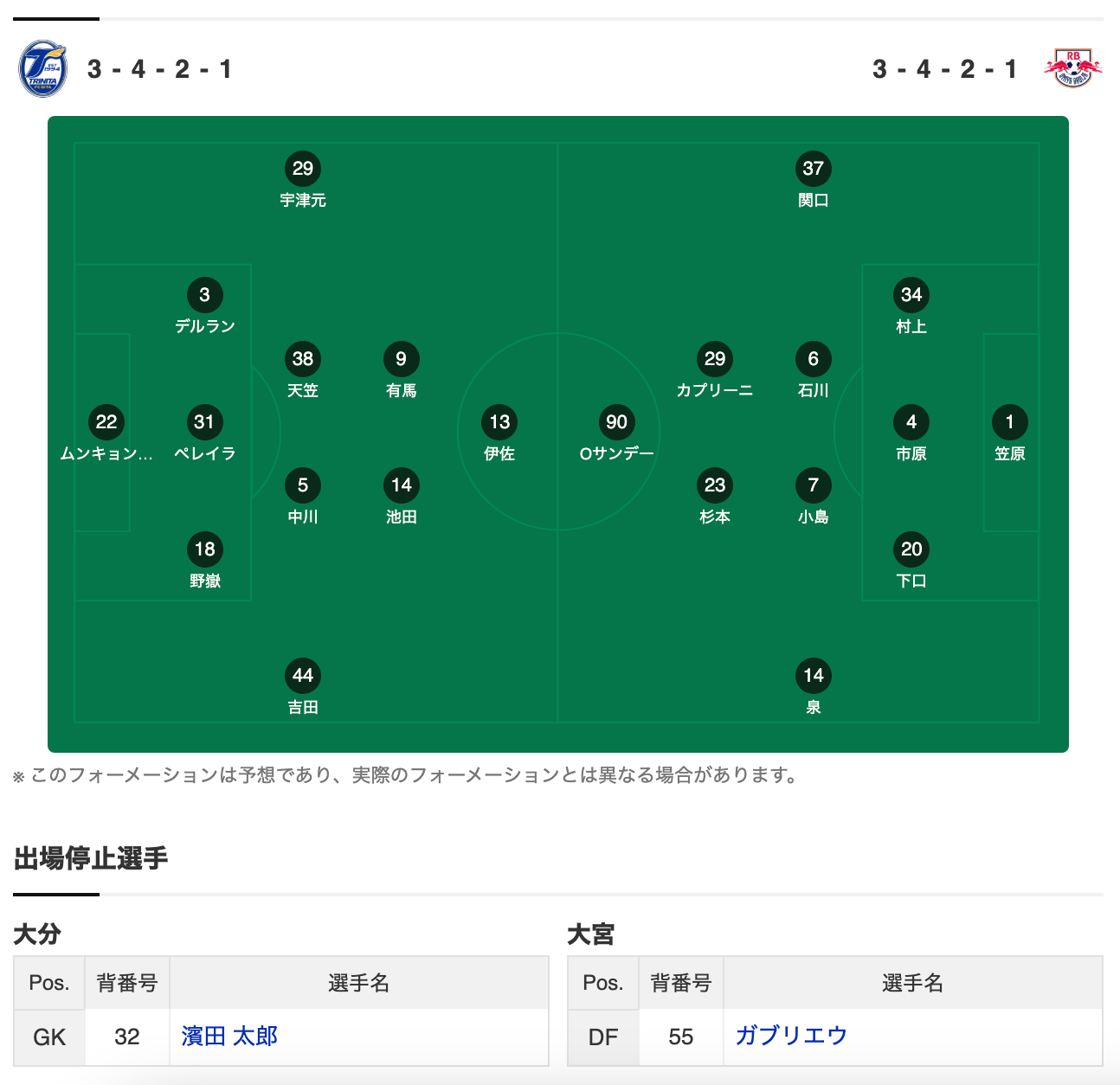
Task: Select player number 31 ペレイラ
Action: (x=204, y=433)
